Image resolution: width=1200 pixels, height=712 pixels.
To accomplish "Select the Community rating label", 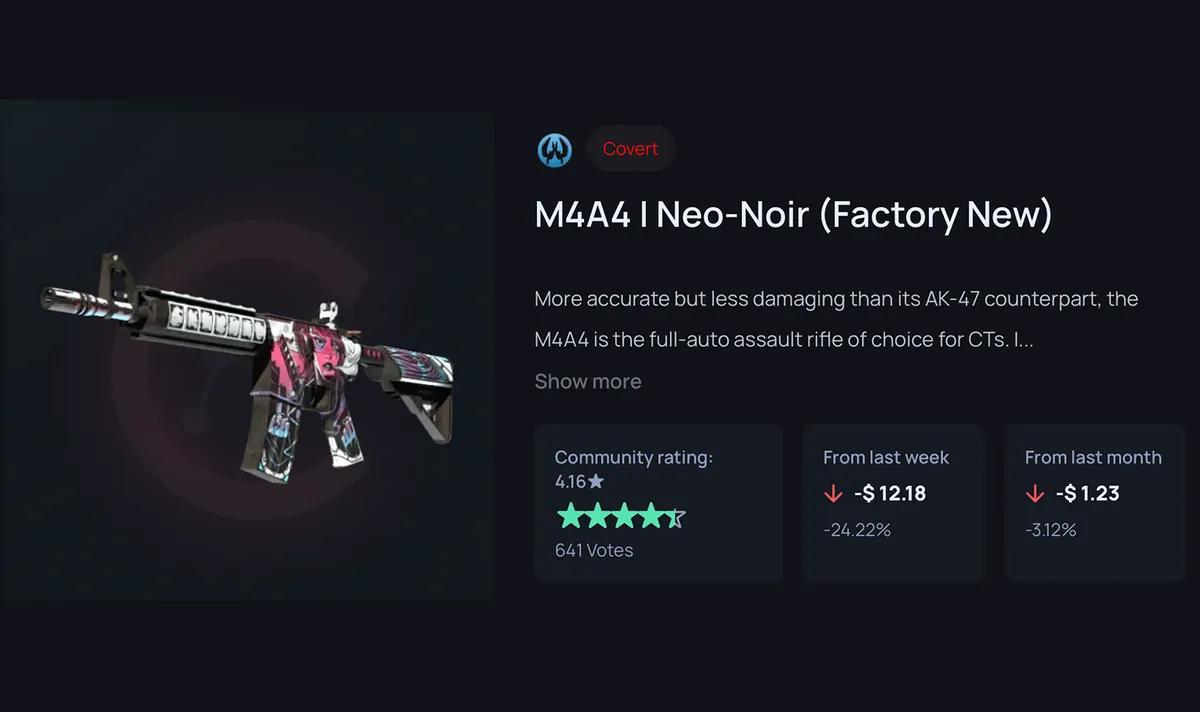I will coord(634,457).
